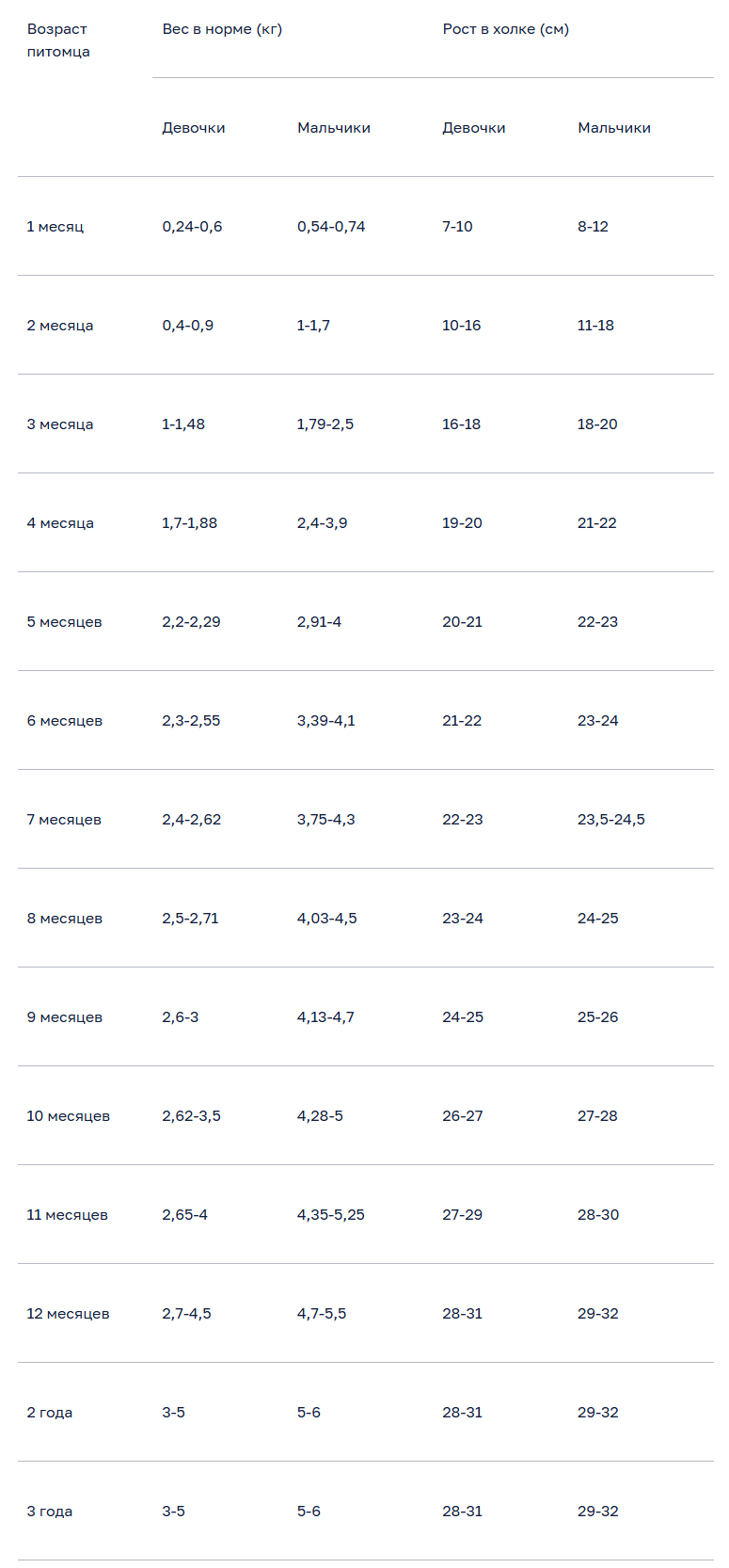Select the "6 месяцев" row label

tap(65, 721)
